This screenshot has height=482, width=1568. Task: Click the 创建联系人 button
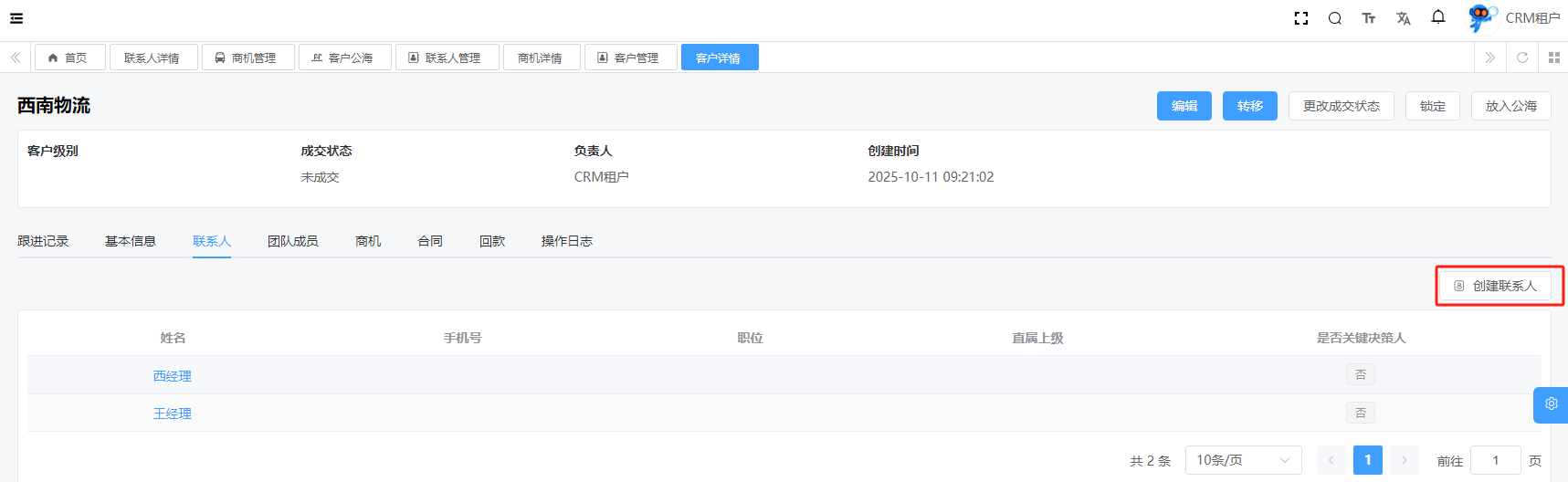[1495, 286]
